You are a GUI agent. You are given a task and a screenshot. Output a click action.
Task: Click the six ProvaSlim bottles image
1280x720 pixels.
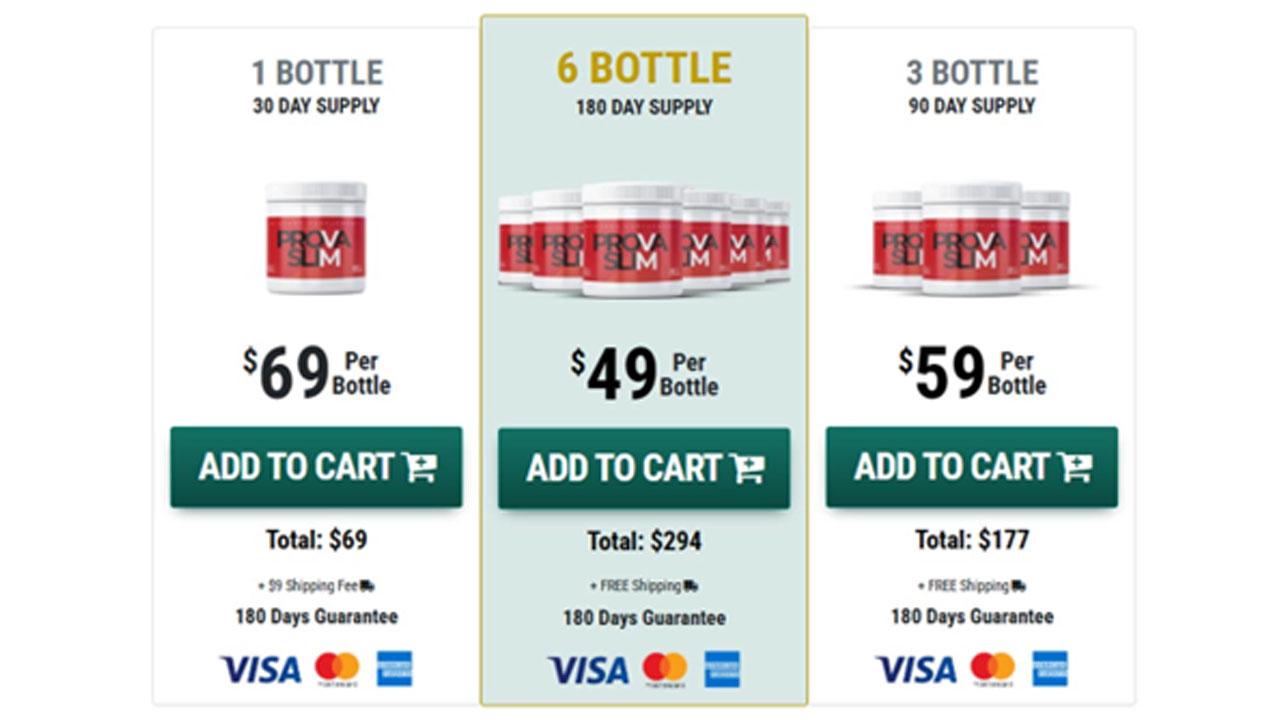pyautogui.click(x=644, y=240)
